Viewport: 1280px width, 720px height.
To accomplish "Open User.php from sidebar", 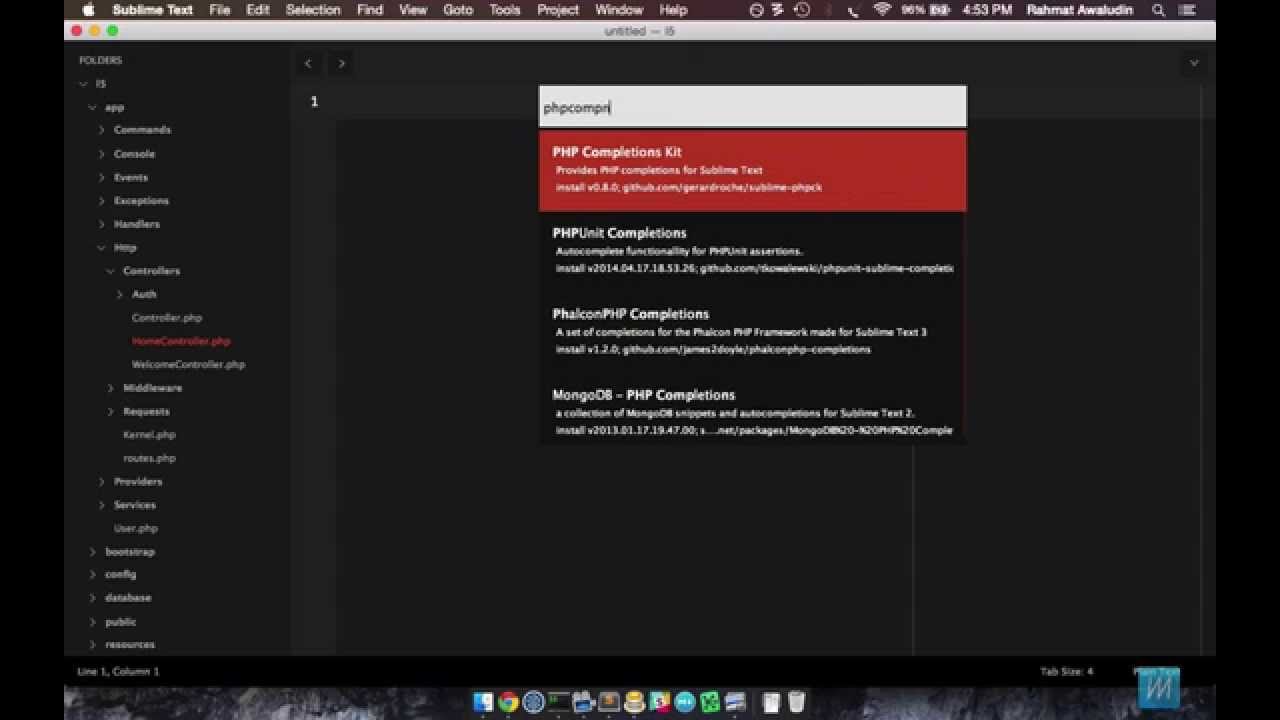I will tap(136, 528).
